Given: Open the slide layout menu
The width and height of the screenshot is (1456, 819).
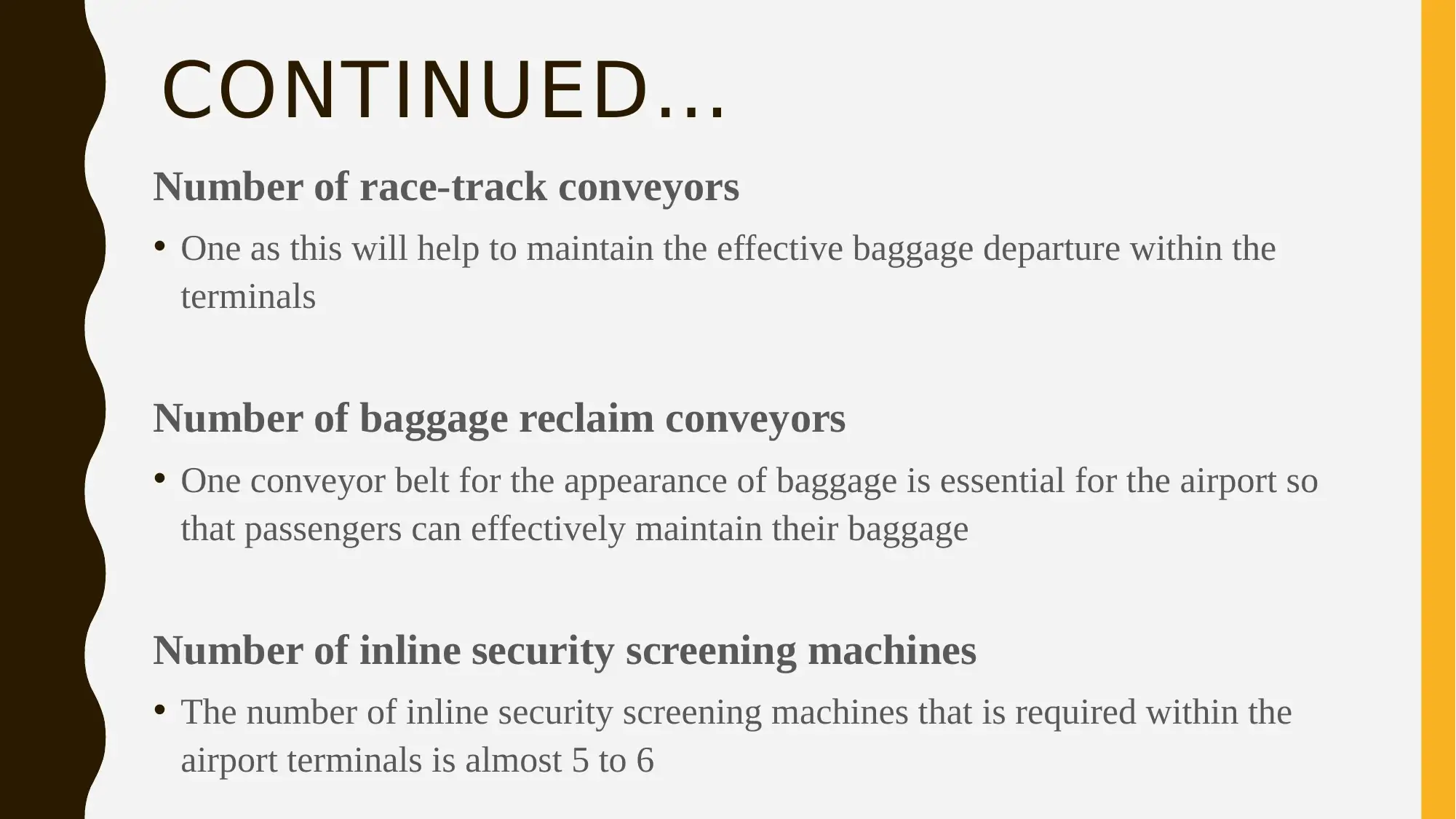Looking at the screenshot, I should coord(728,410).
